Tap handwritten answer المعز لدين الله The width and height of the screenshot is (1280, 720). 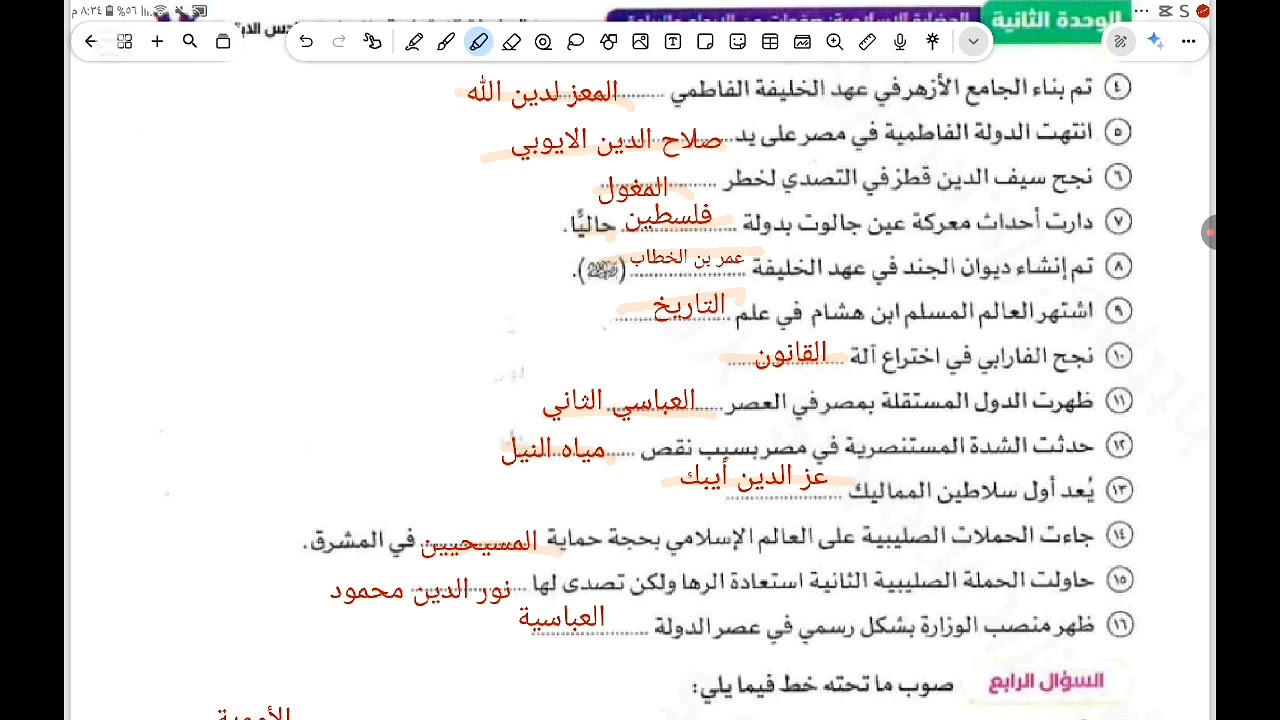click(543, 93)
